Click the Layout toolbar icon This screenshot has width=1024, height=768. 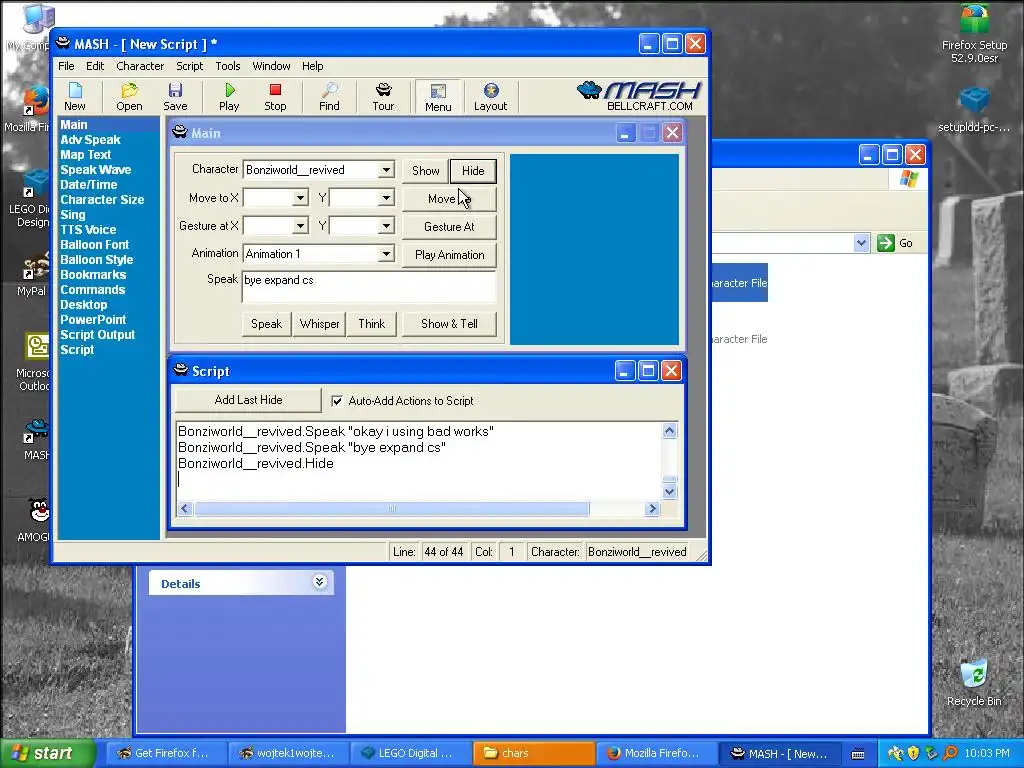[x=490, y=97]
